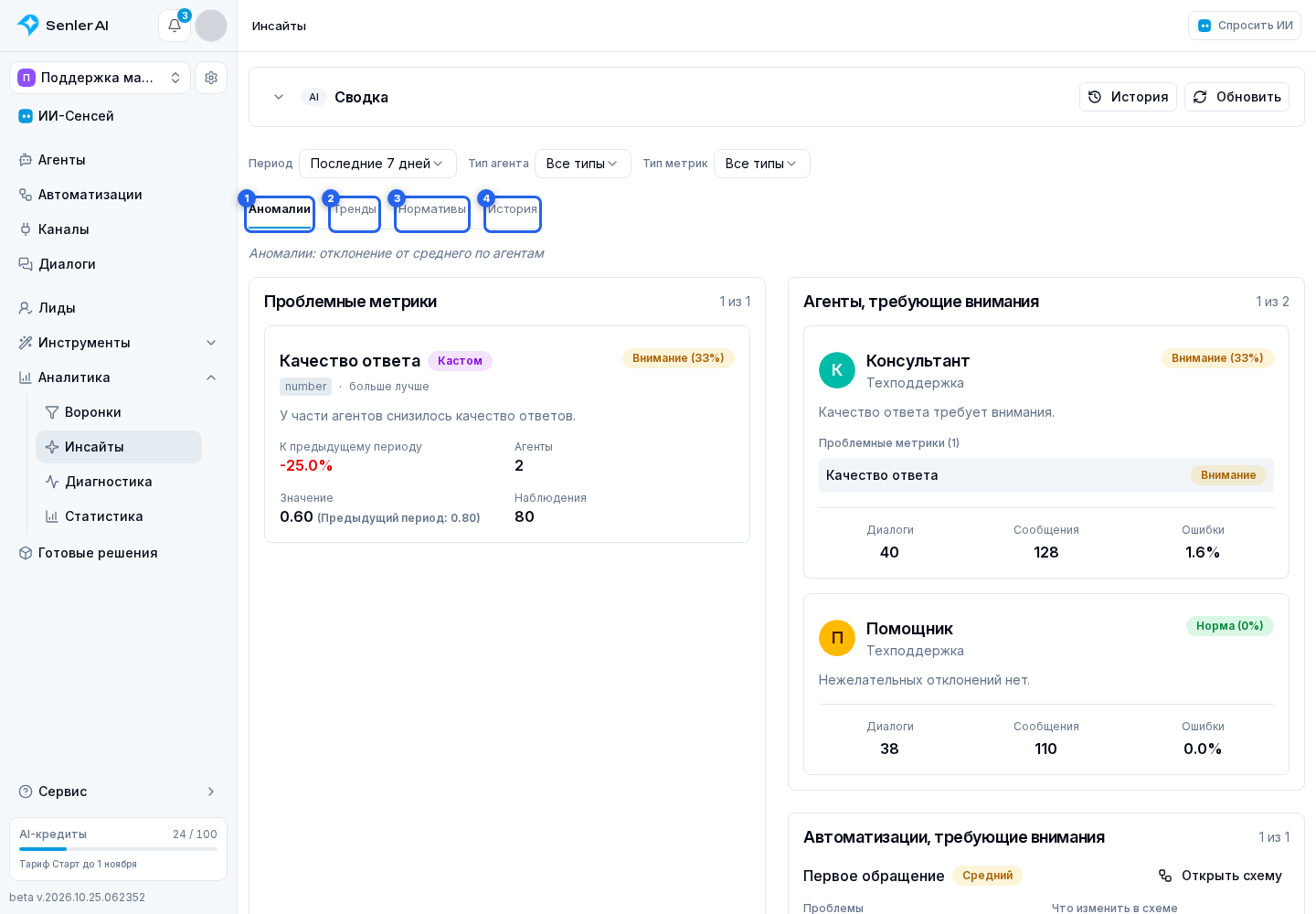
Task: Switch to the История tab
Action: [x=513, y=214]
